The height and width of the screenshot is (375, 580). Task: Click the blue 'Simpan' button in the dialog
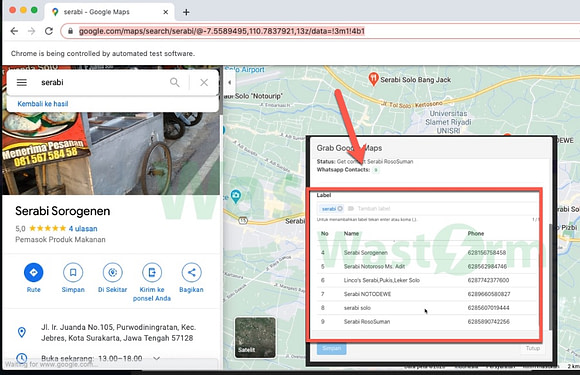point(331,348)
